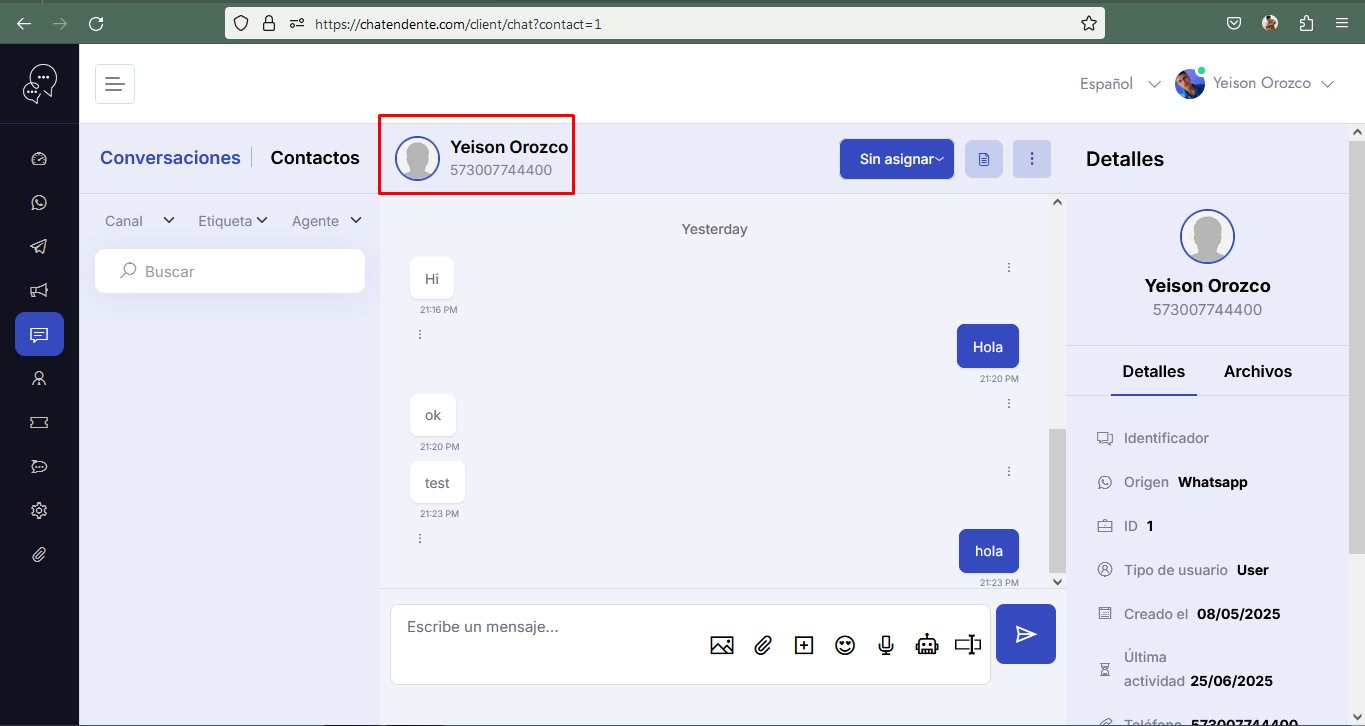Click the contact avatar in chat header
The height and width of the screenshot is (726, 1365).
tap(417, 158)
